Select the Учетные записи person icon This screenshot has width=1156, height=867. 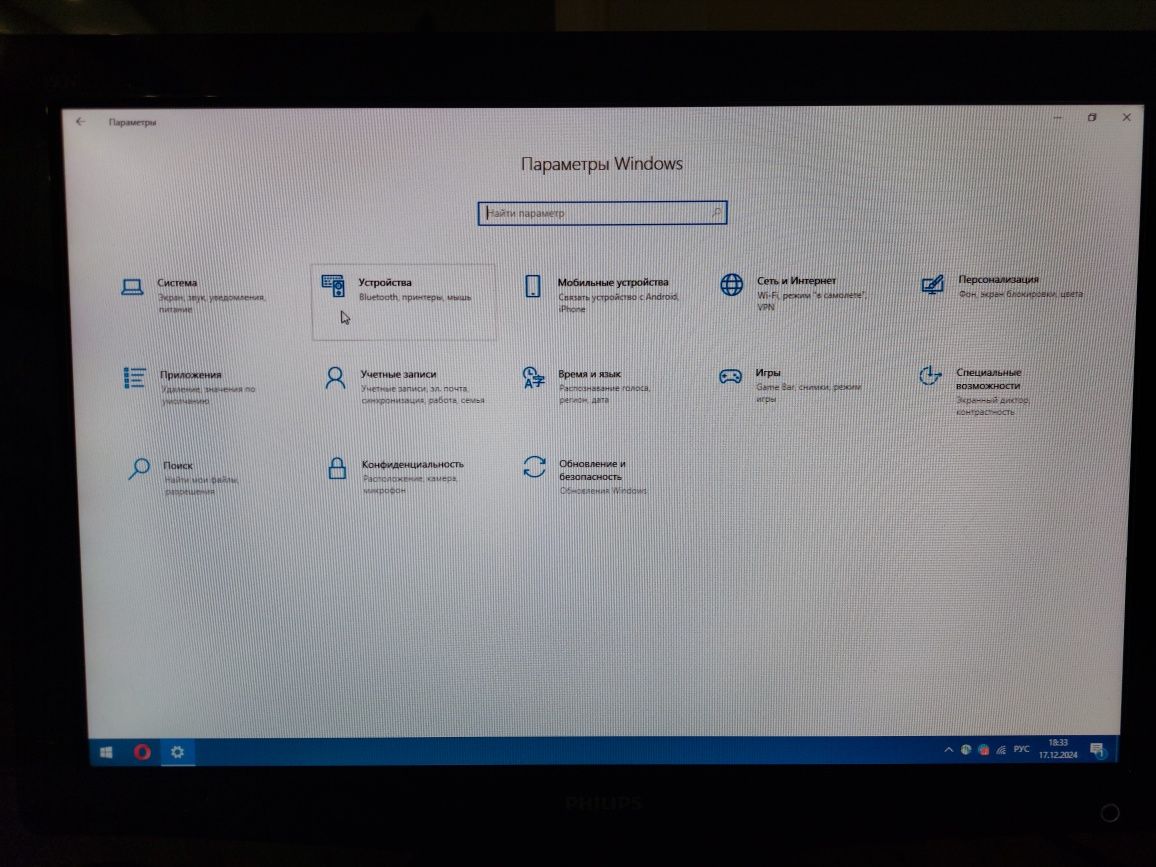pyautogui.click(x=335, y=377)
